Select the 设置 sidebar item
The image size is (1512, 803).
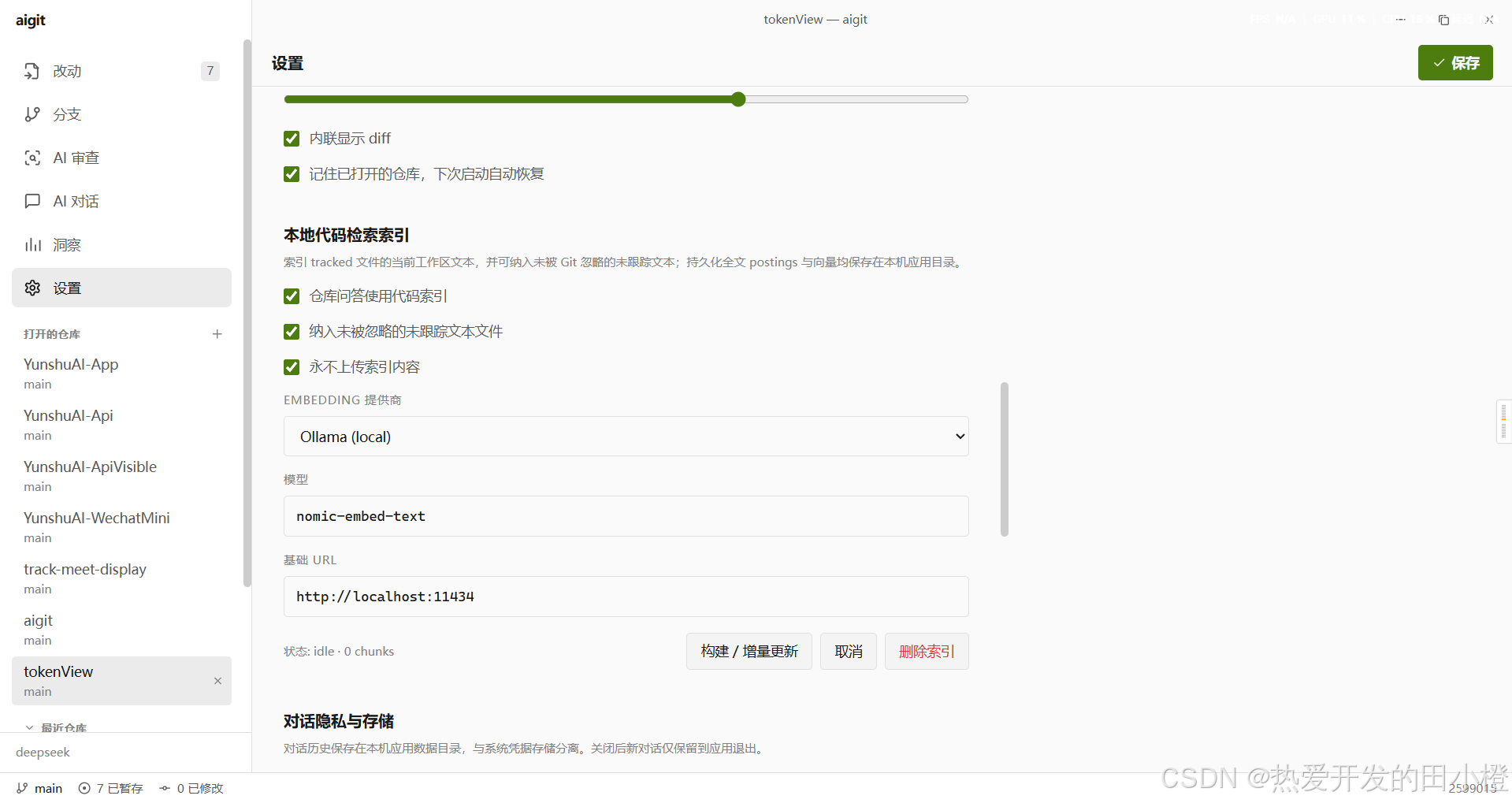tap(121, 288)
